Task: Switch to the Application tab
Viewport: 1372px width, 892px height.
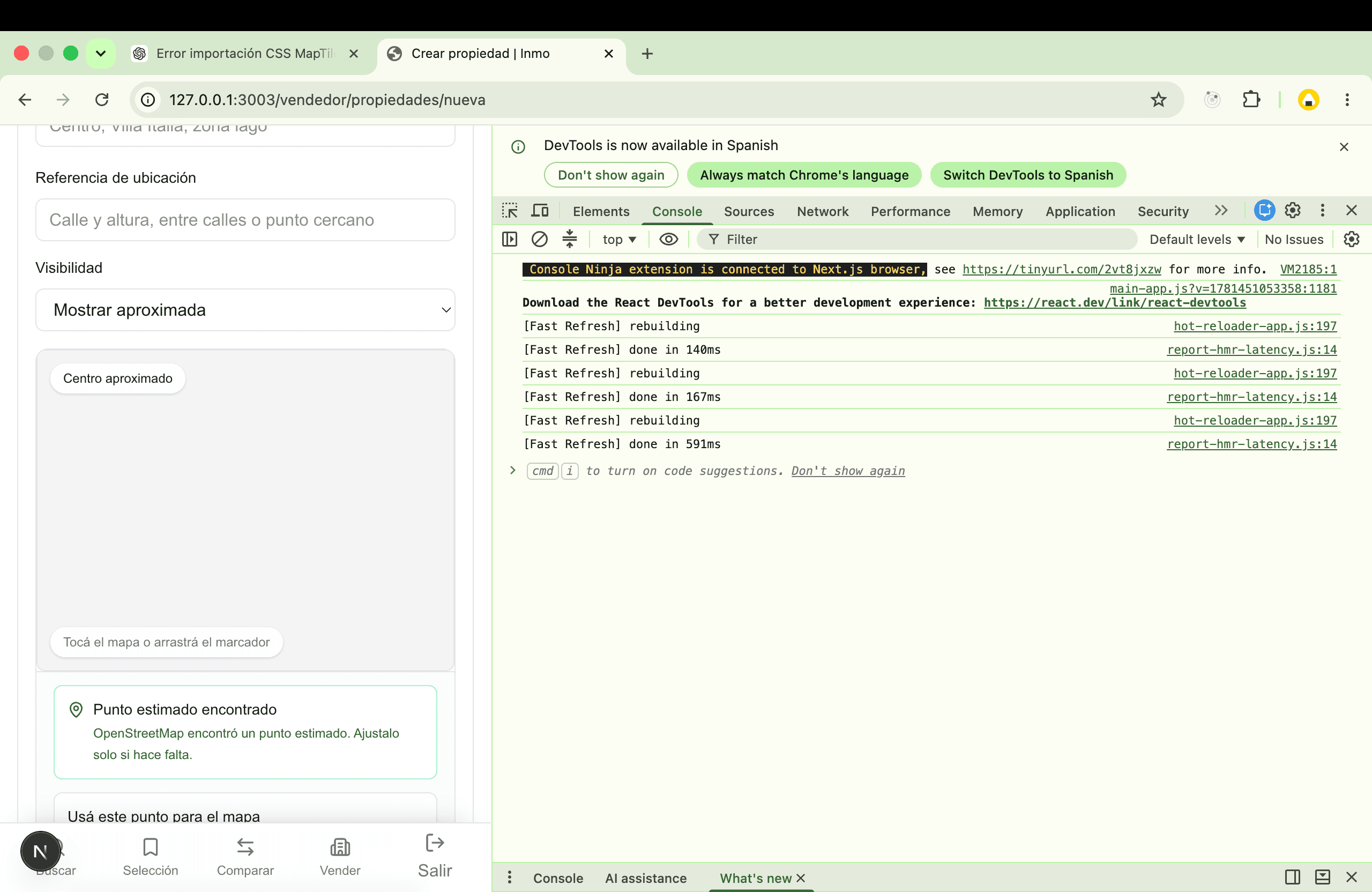Action: coord(1080,211)
